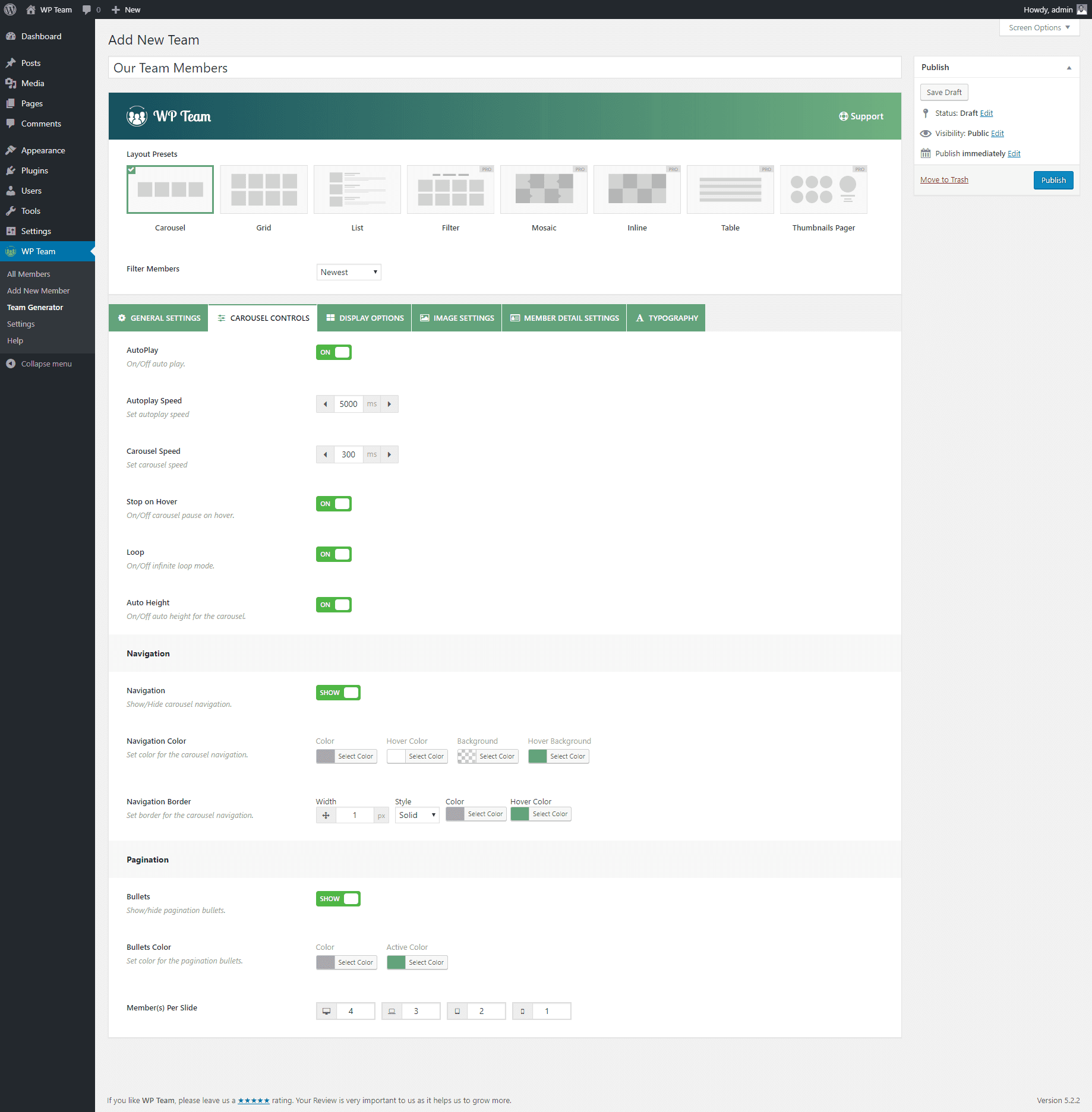The image size is (1092, 1112).
Task: Open the Navigation Border Style dropdown
Action: (417, 816)
